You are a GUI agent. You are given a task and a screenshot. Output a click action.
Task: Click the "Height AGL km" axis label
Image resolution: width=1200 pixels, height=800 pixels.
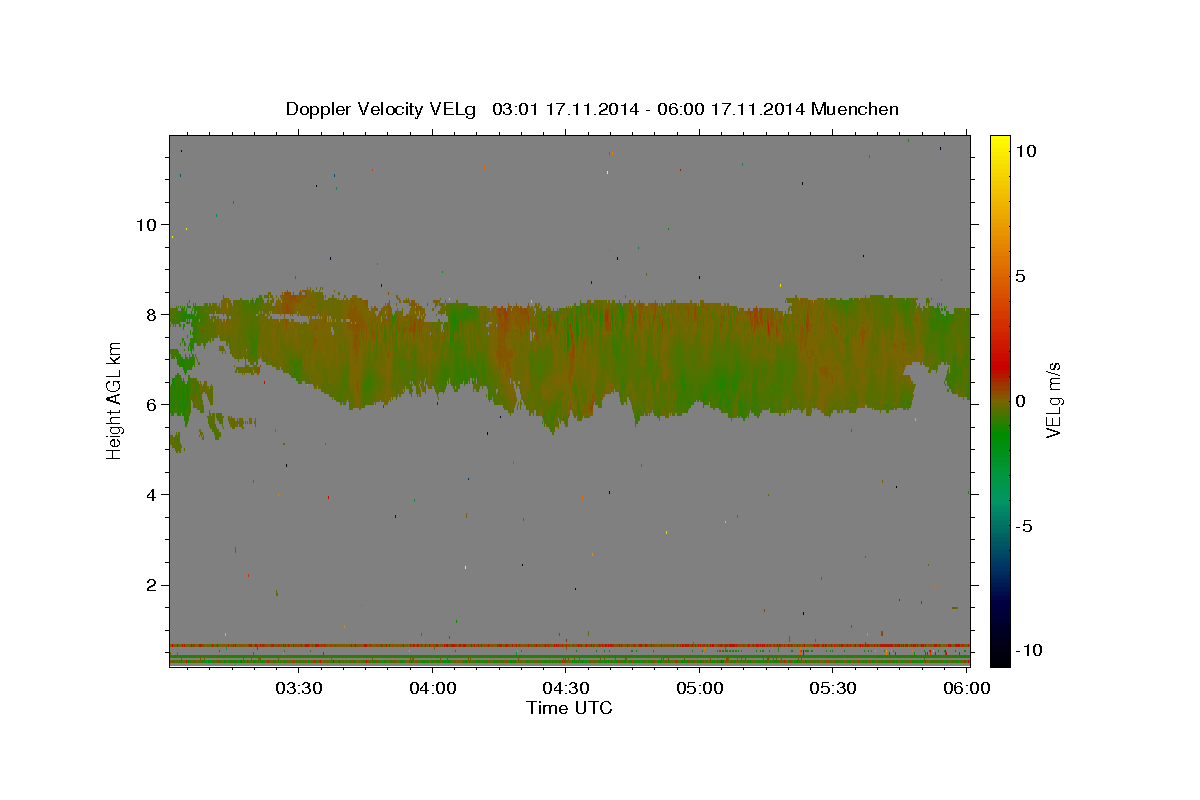pos(114,400)
